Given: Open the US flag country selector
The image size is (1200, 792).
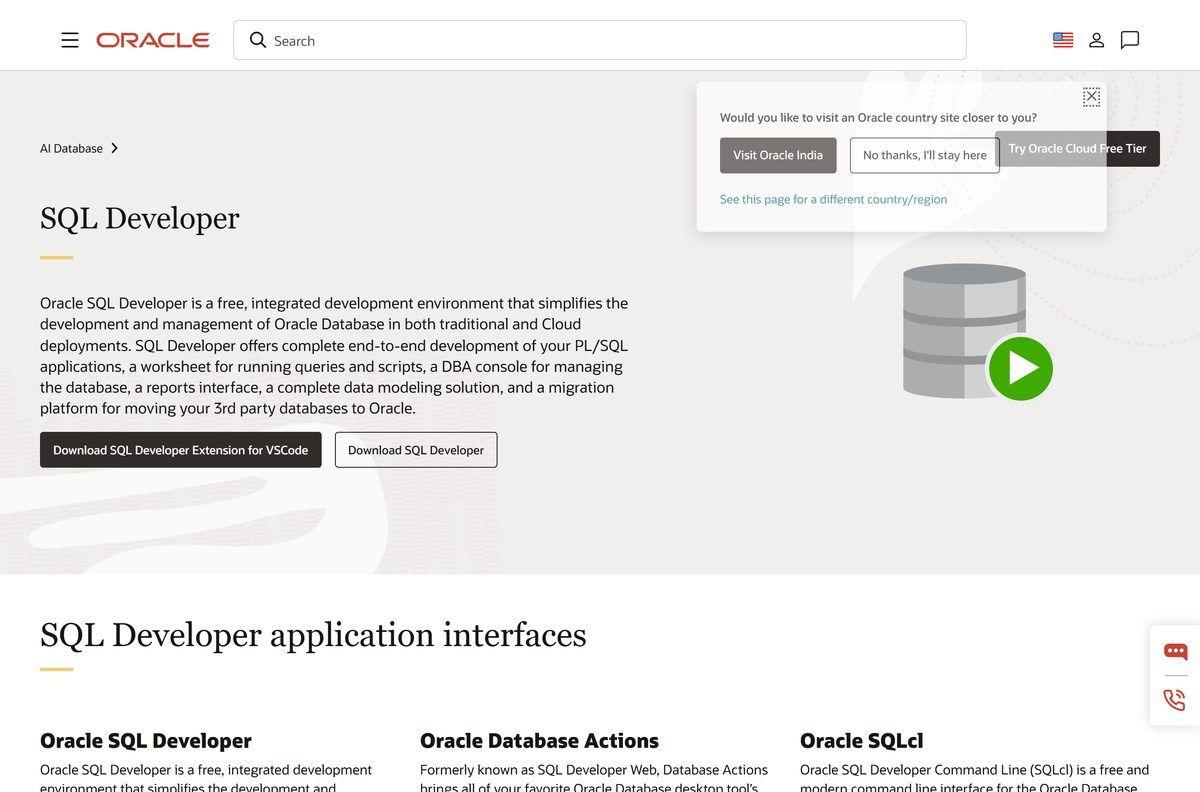Looking at the screenshot, I should pos(1063,40).
